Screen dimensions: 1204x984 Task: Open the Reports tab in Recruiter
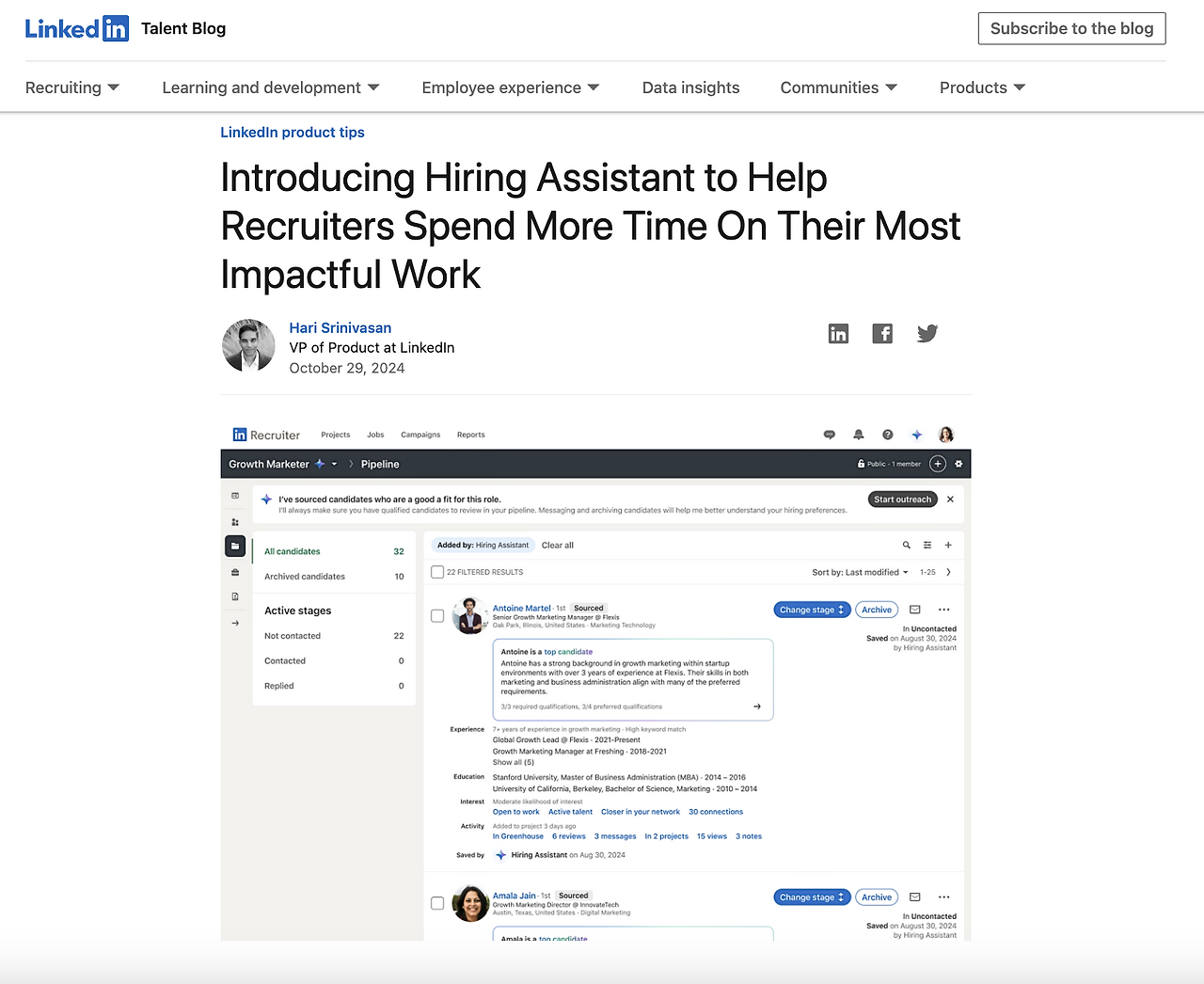coord(471,435)
